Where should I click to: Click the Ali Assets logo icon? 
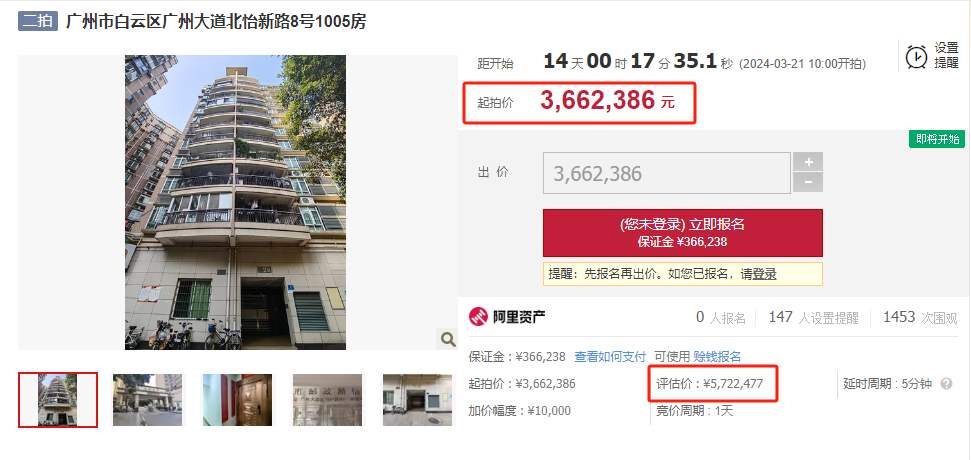[x=478, y=317]
